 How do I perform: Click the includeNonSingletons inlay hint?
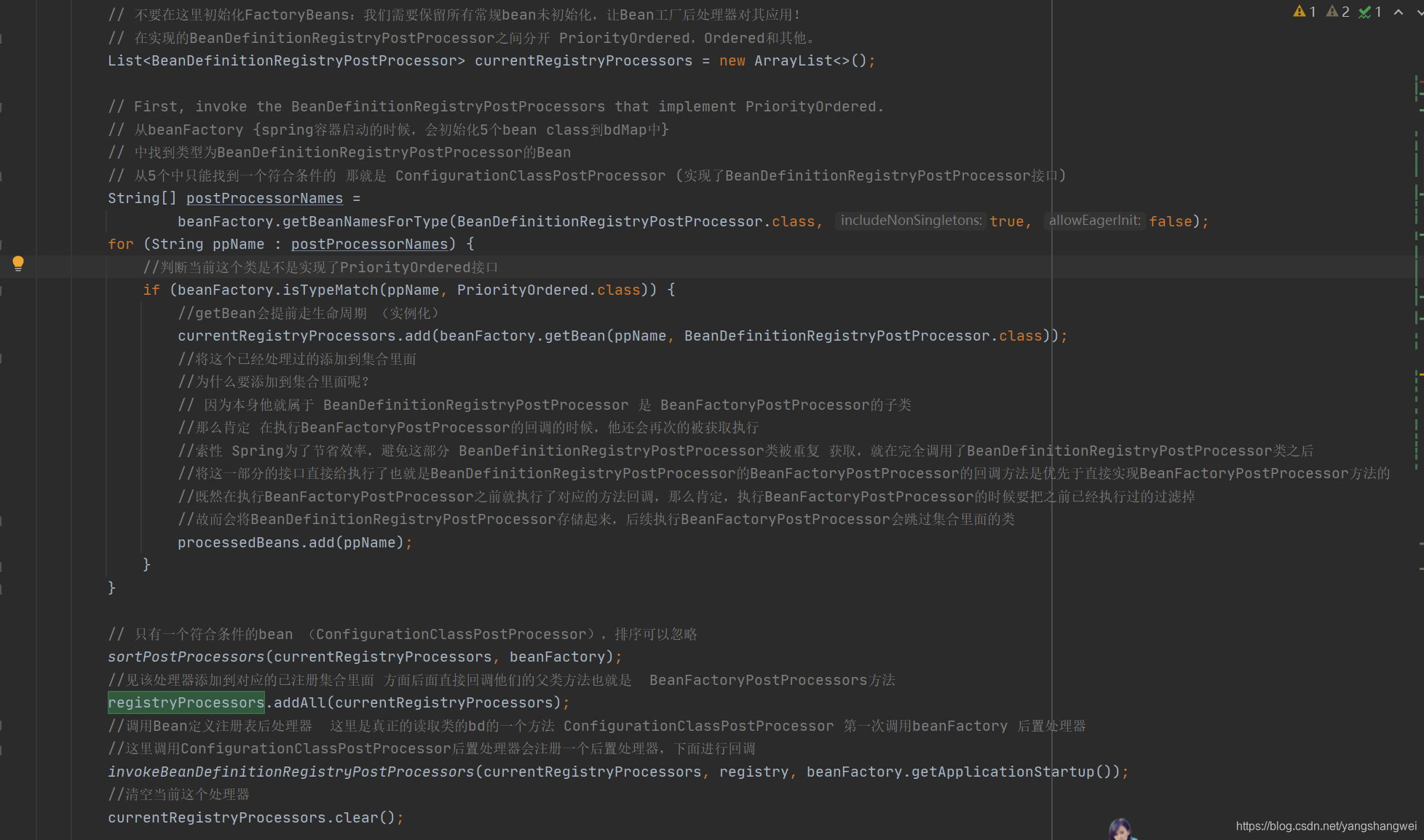click(x=911, y=221)
